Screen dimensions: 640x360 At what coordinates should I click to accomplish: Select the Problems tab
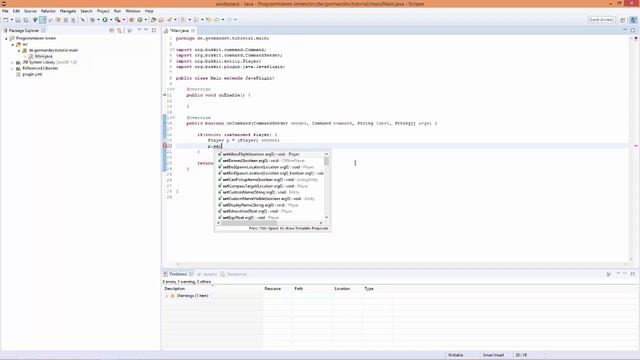[178, 274]
